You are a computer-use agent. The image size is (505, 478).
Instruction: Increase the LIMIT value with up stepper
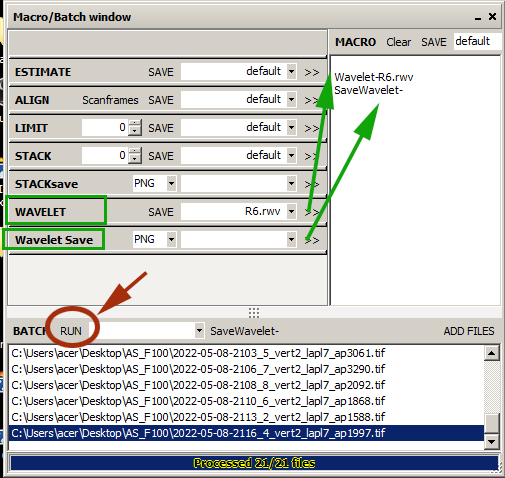tap(135, 124)
